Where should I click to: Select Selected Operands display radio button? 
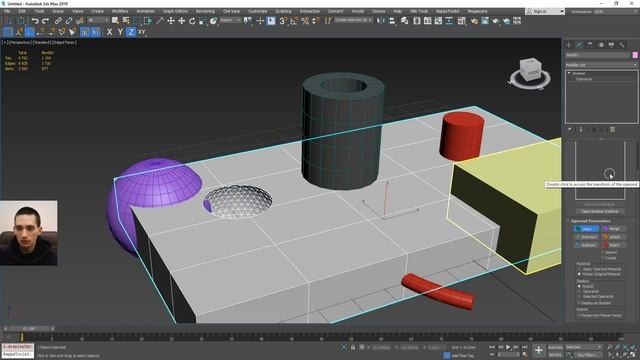(x=579, y=296)
